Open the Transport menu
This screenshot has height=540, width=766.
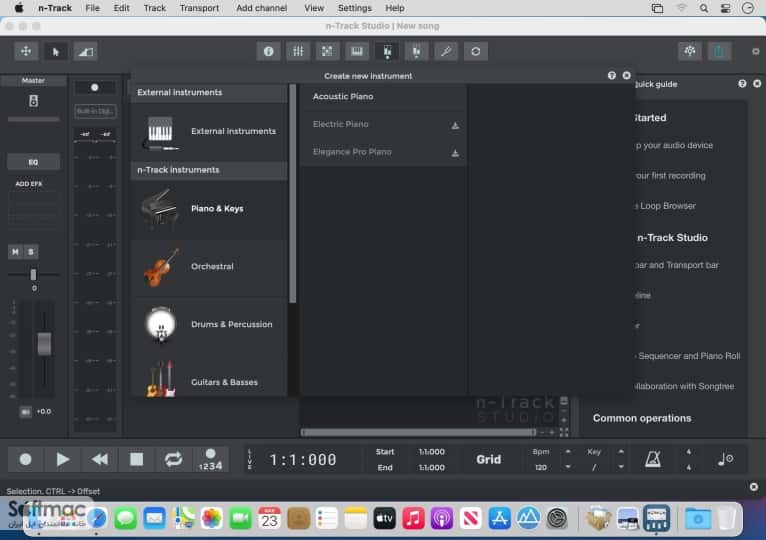tap(199, 8)
